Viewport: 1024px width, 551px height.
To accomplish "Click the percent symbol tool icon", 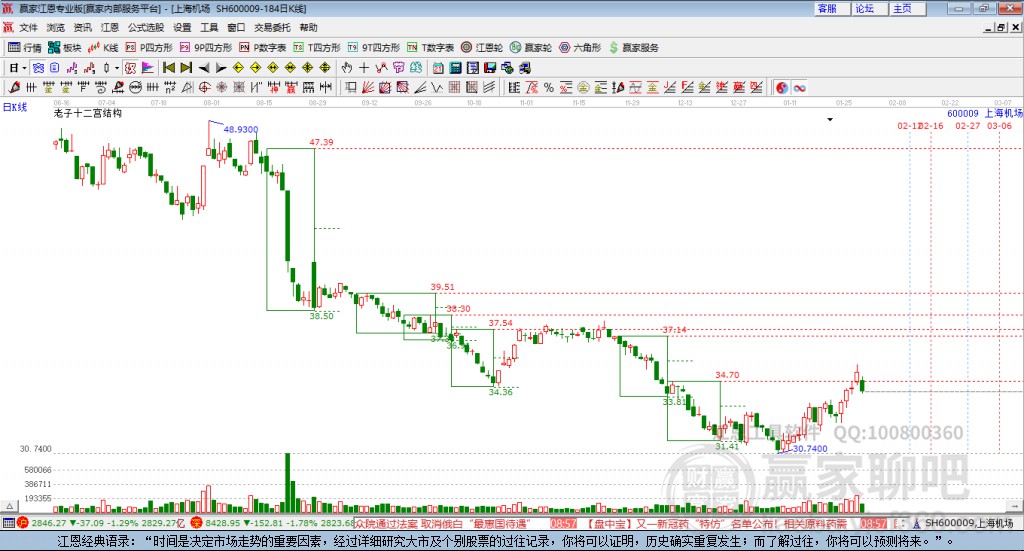I will point(549,87).
